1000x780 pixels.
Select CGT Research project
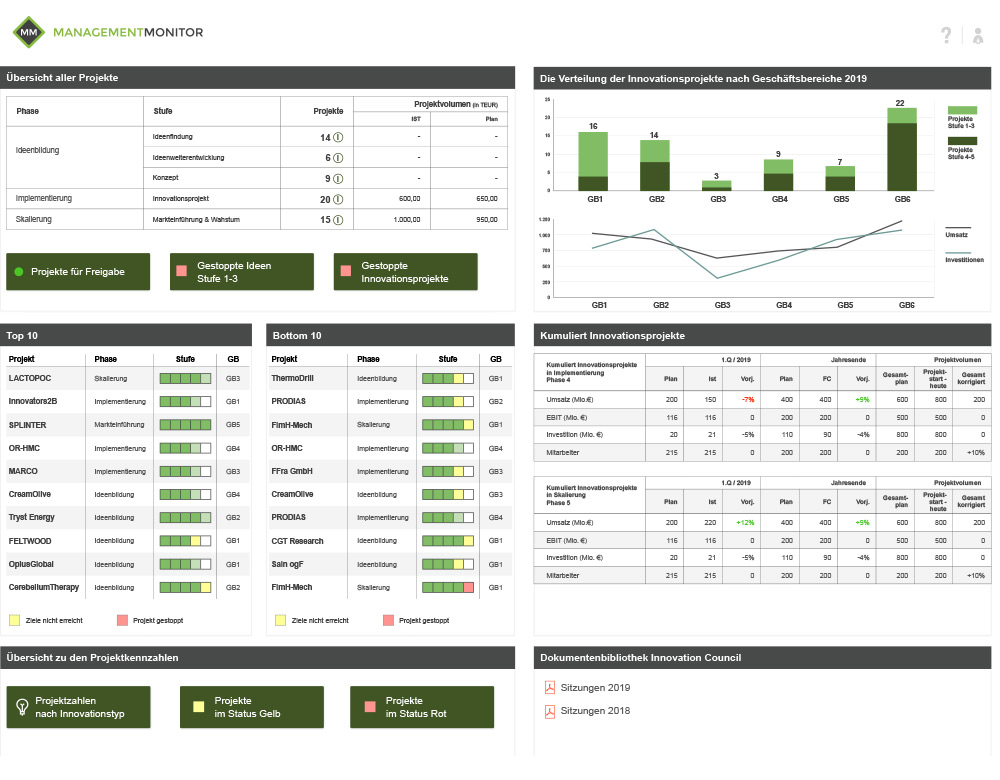pos(297,541)
